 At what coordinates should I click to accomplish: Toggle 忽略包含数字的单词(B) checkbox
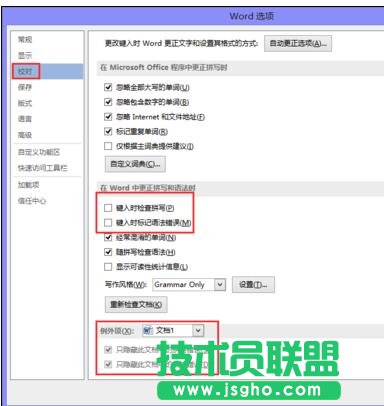pos(108,102)
